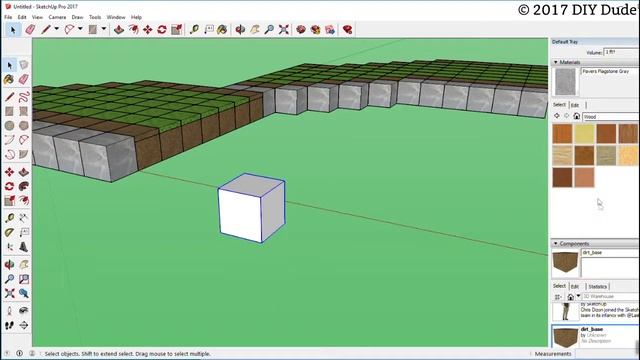Image resolution: width=640 pixels, height=360 pixels.
Task: Choose the 3D Text tool
Action: tap(24, 247)
